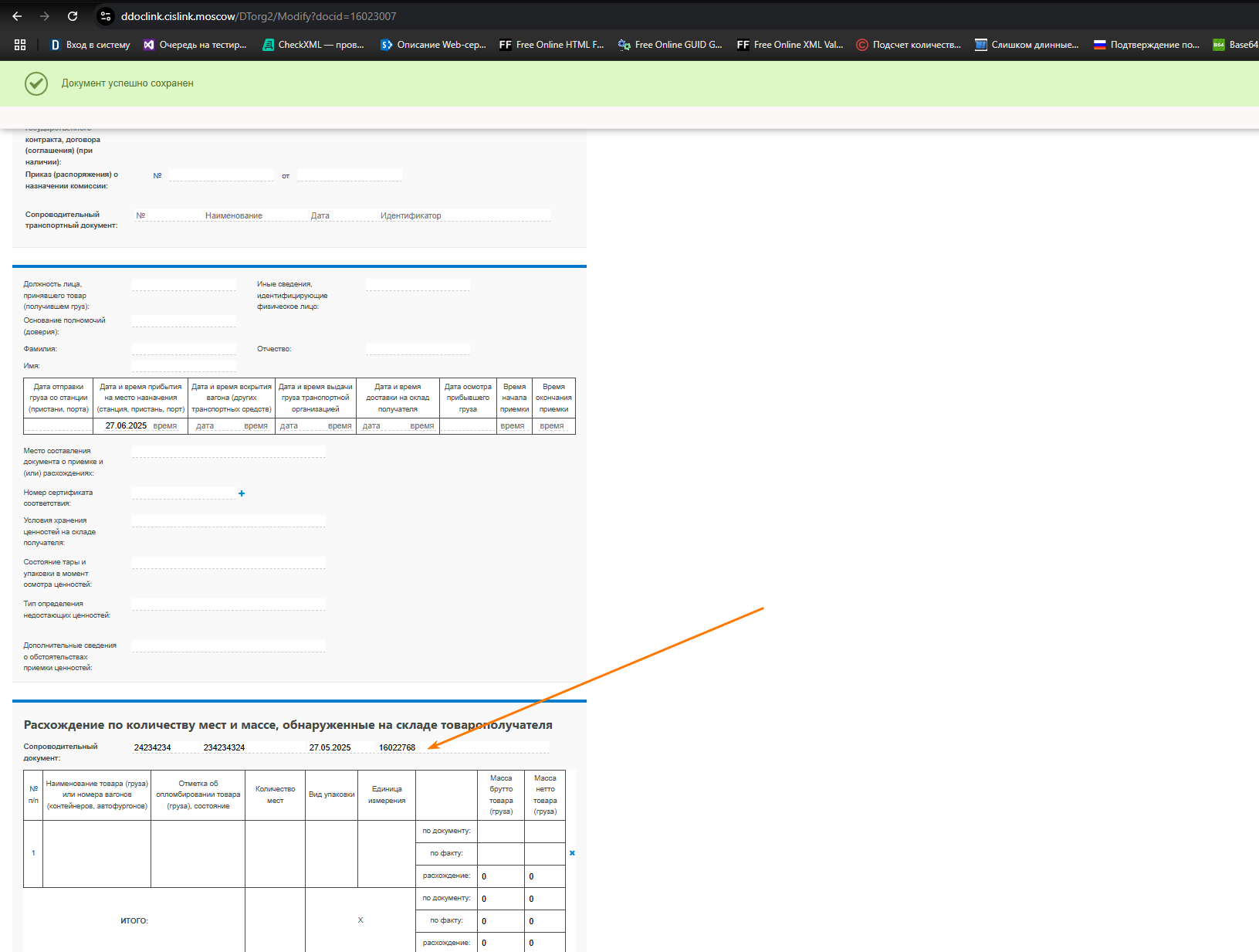Click the 'Иные сведения' input field
Viewport: 1259px width, 952px height.
click(418, 284)
